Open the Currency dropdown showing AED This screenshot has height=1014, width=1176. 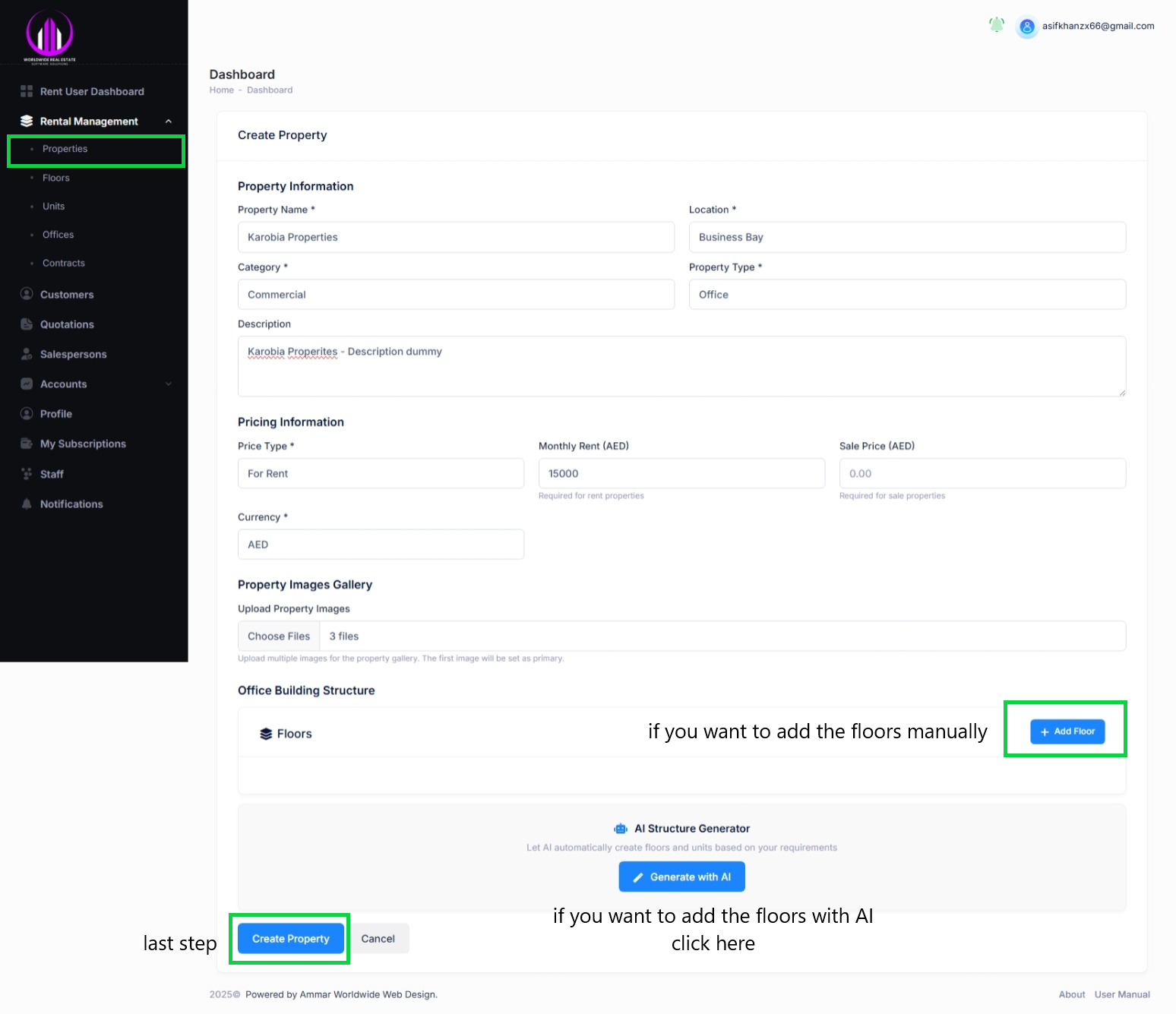point(381,545)
